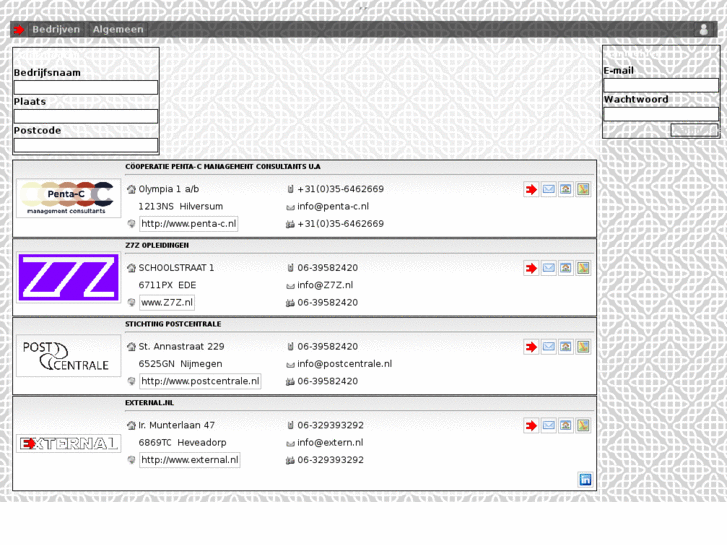Open the http://www.external.nl link

(190, 460)
